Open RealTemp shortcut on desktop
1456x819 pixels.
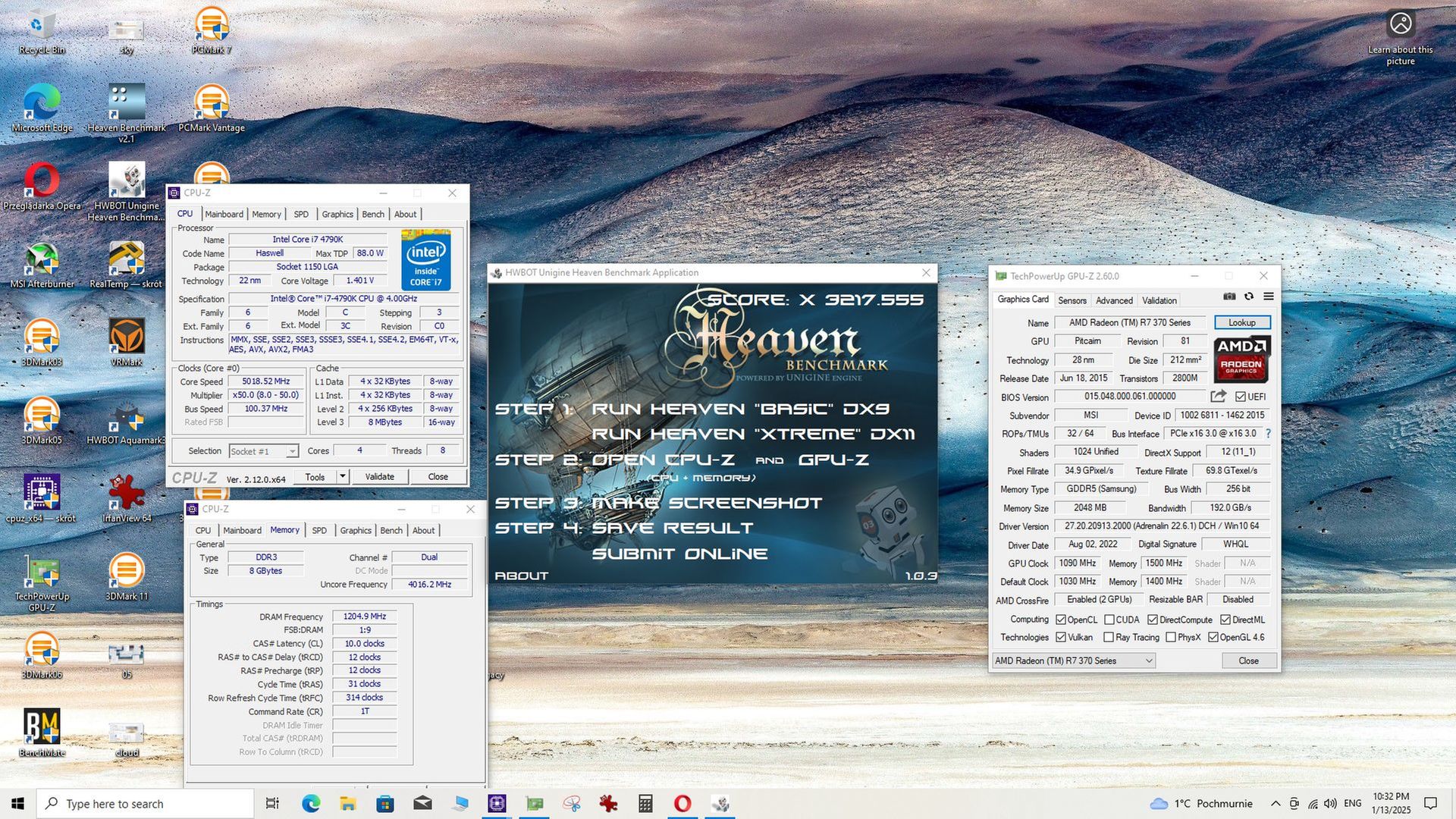(127, 265)
